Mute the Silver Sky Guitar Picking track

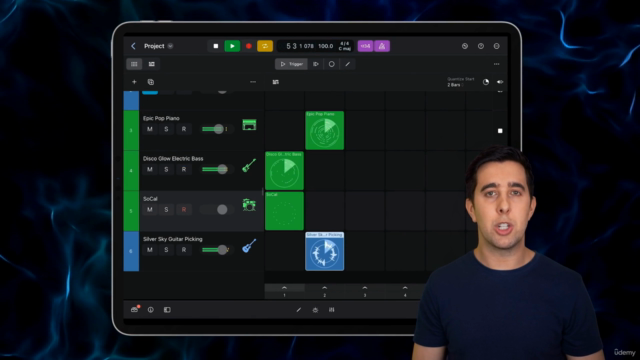(x=150, y=250)
